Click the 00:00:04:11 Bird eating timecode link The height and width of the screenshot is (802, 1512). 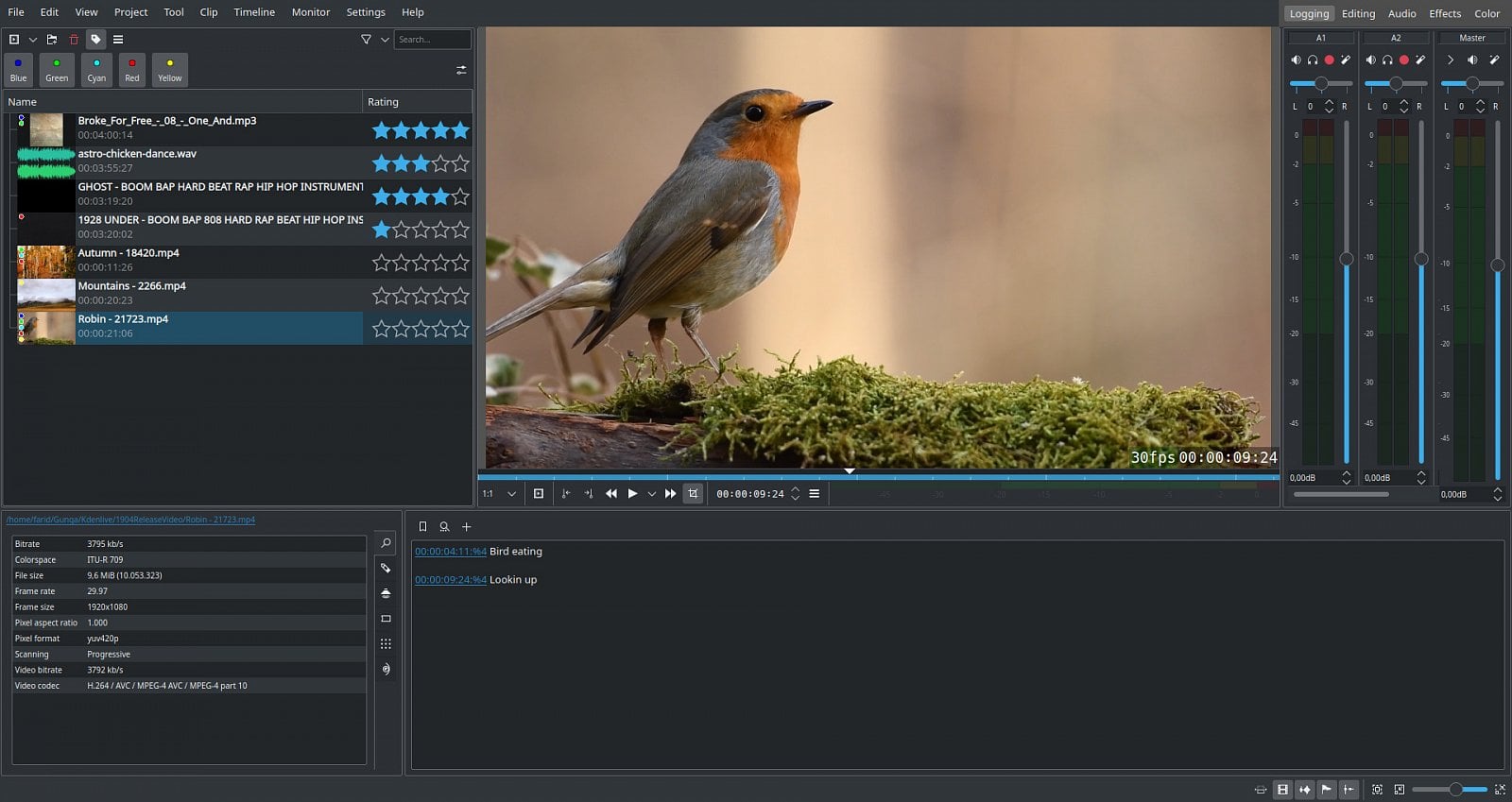pyautogui.click(x=450, y=552)
